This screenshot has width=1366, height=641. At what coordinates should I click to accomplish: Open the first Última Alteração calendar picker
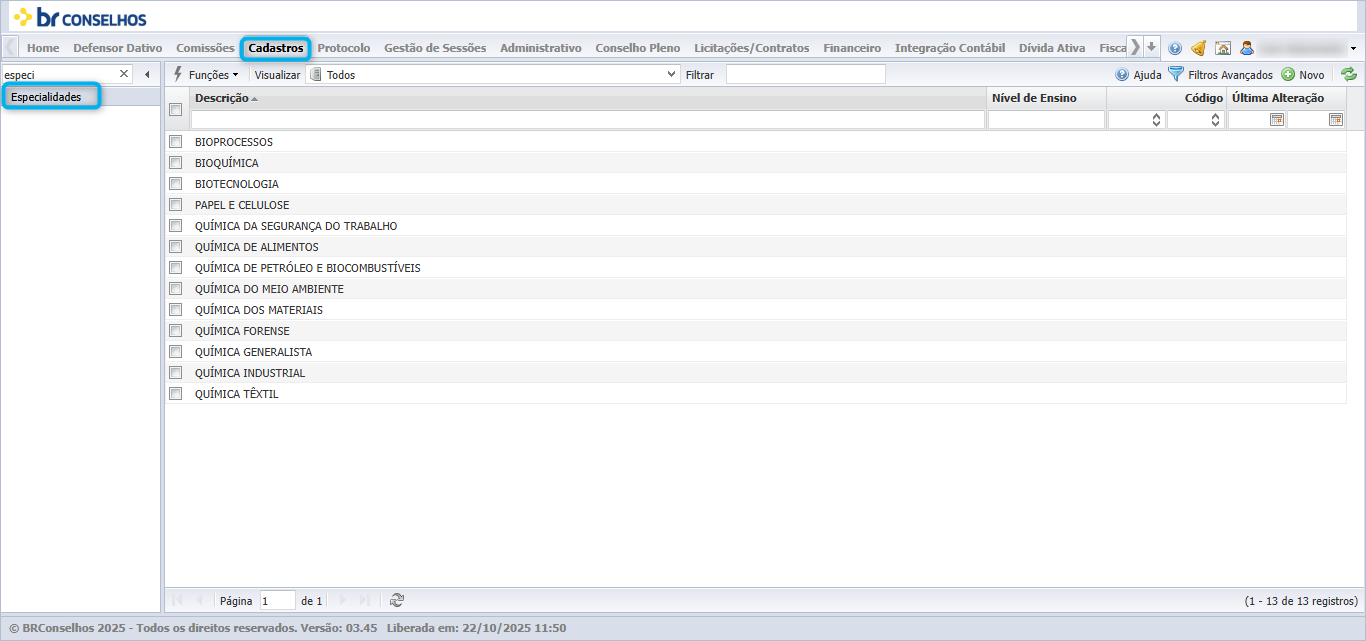click(1276, 120)
